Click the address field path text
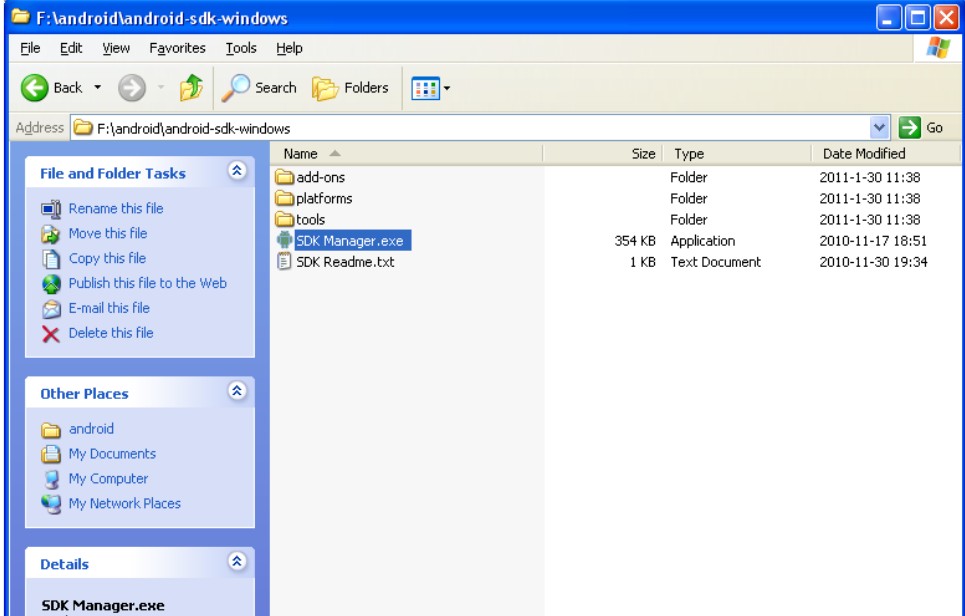The width and height of the screenshot is (965, 616). point(193,129)
